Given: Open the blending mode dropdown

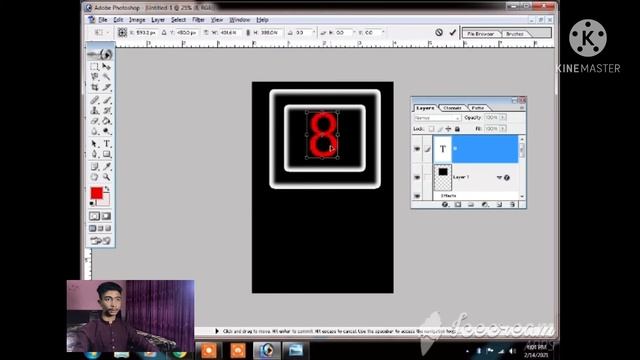Looking at the screenshot, I should point(437,118).
